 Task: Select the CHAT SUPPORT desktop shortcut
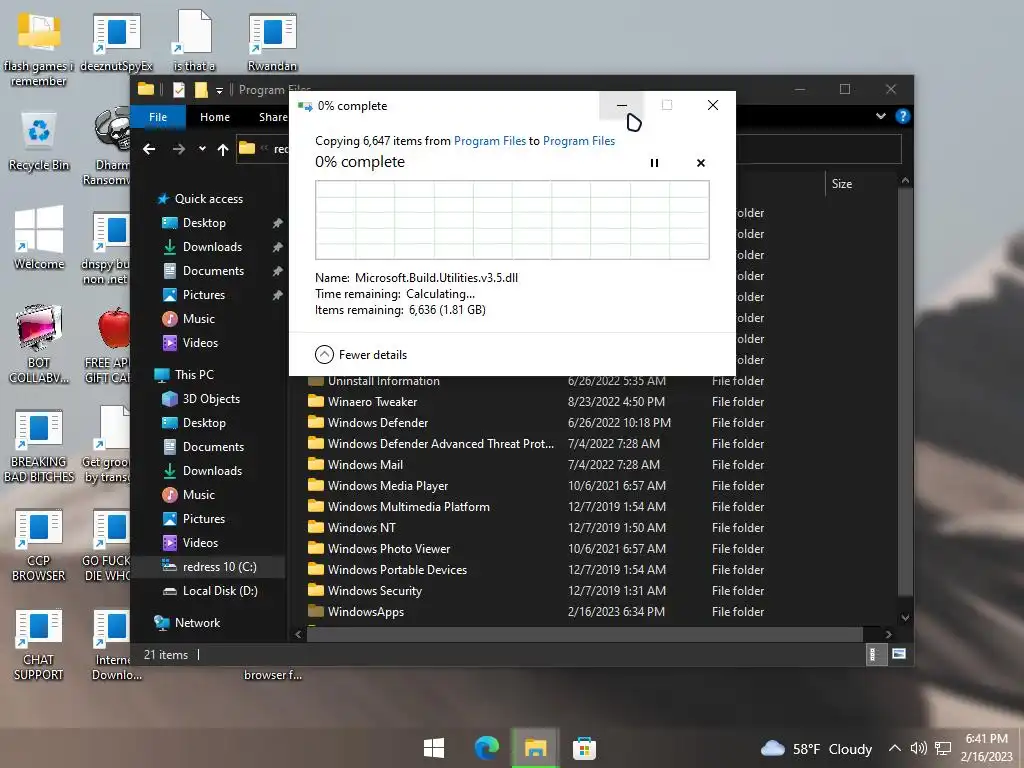39,645
